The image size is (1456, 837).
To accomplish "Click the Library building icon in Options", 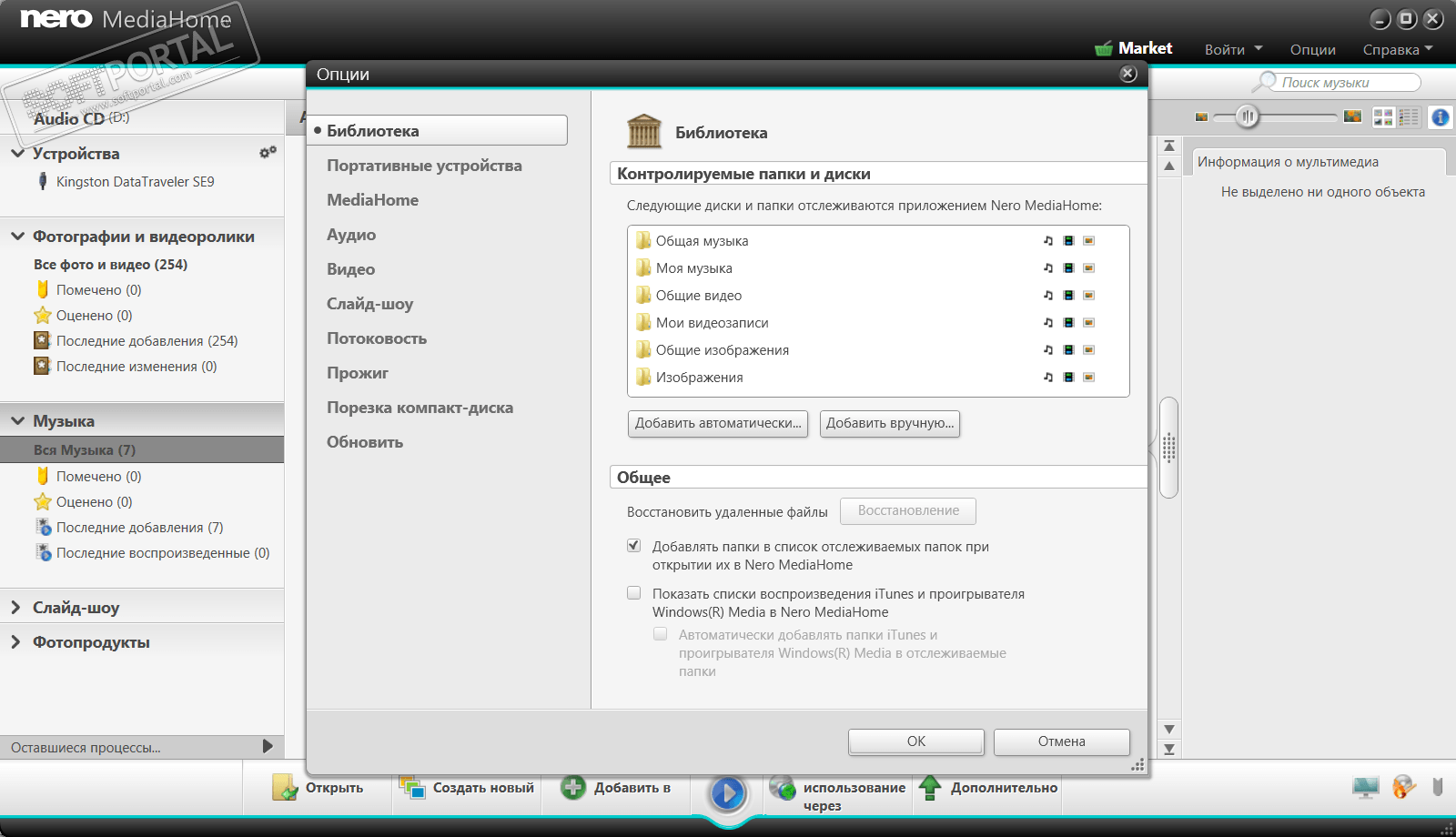I will click(644, 132).
